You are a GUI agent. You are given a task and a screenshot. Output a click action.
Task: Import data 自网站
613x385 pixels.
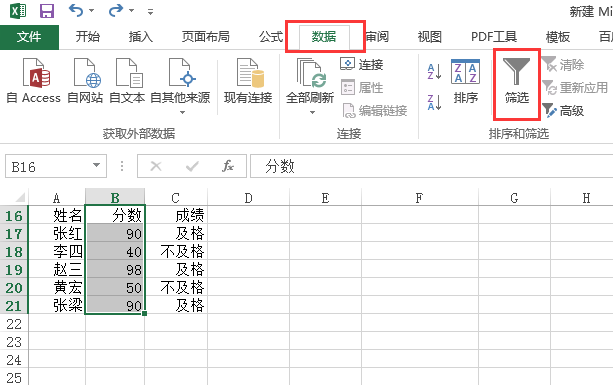85,81
